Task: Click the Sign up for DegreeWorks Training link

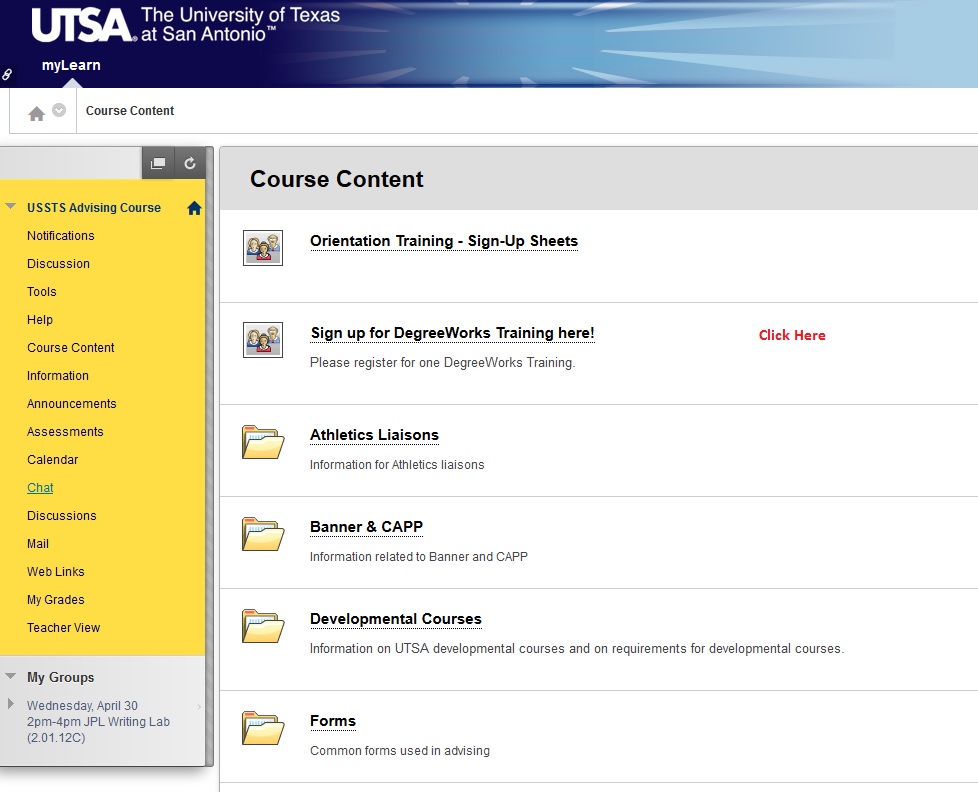Action: point(452,333)
